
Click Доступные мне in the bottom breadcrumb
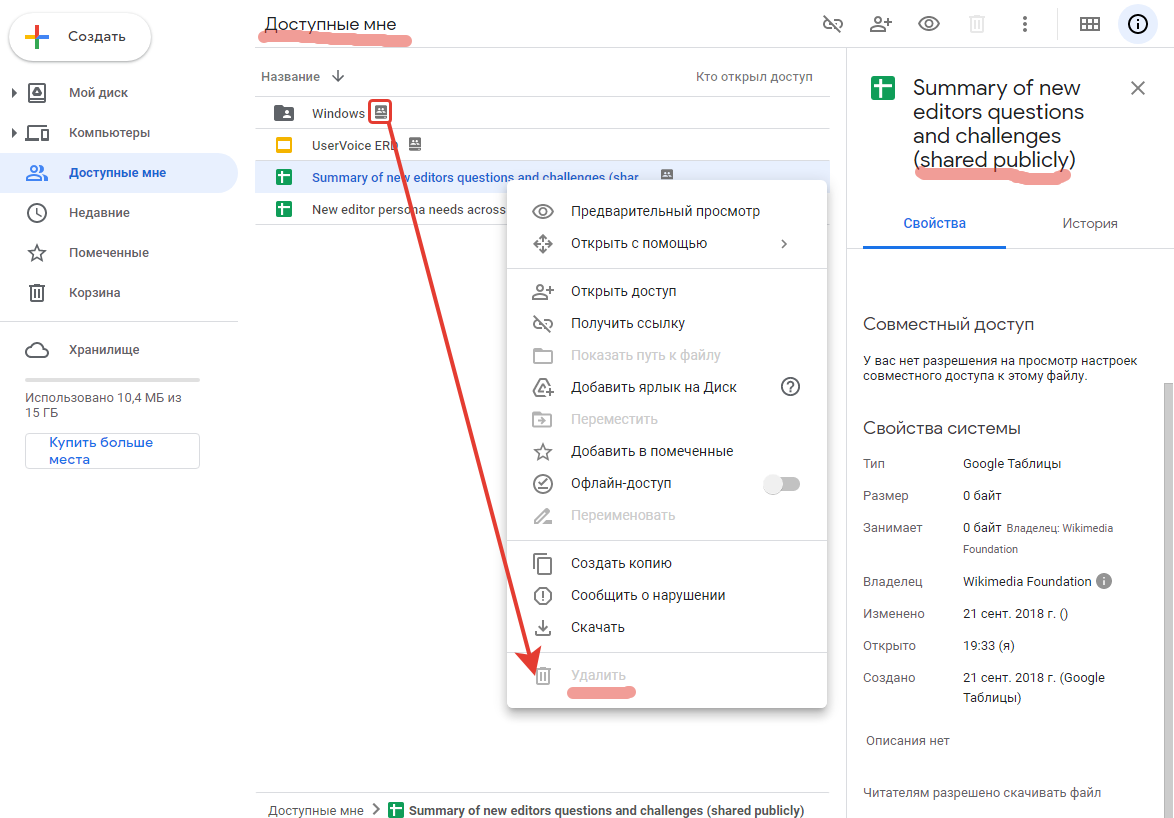pos(316,811)
